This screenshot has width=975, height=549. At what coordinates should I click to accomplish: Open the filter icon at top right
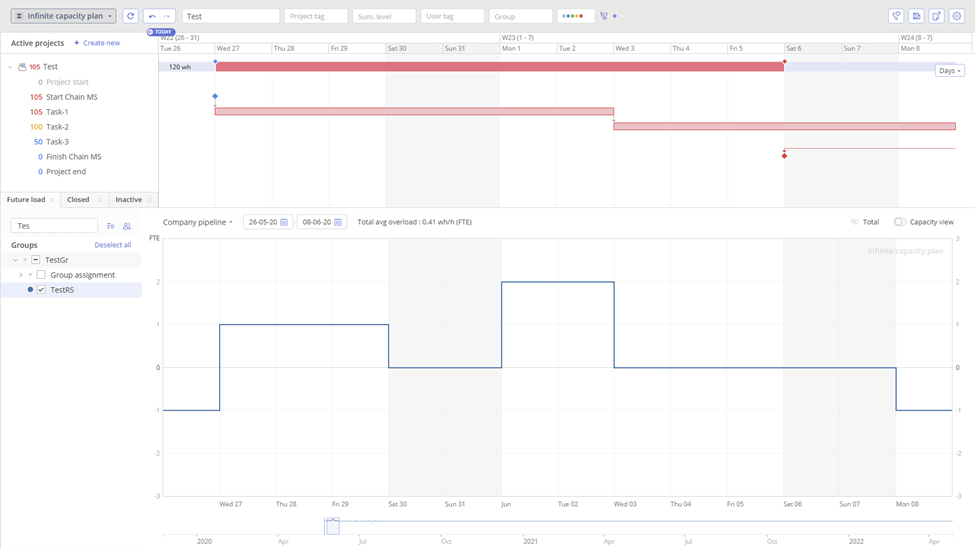[x=896, y=16]
